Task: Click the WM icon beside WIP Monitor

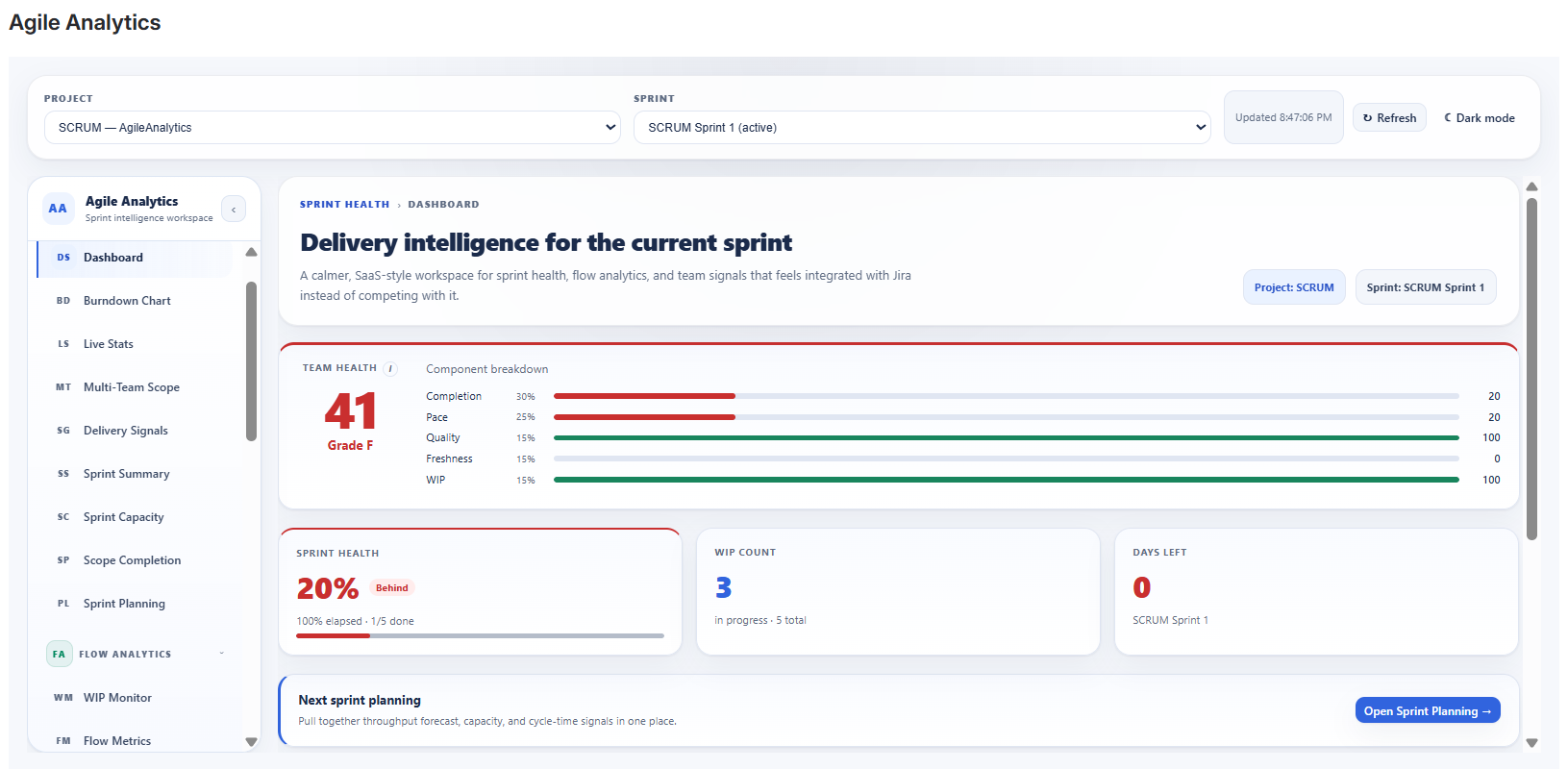Action: coord(63,698)
